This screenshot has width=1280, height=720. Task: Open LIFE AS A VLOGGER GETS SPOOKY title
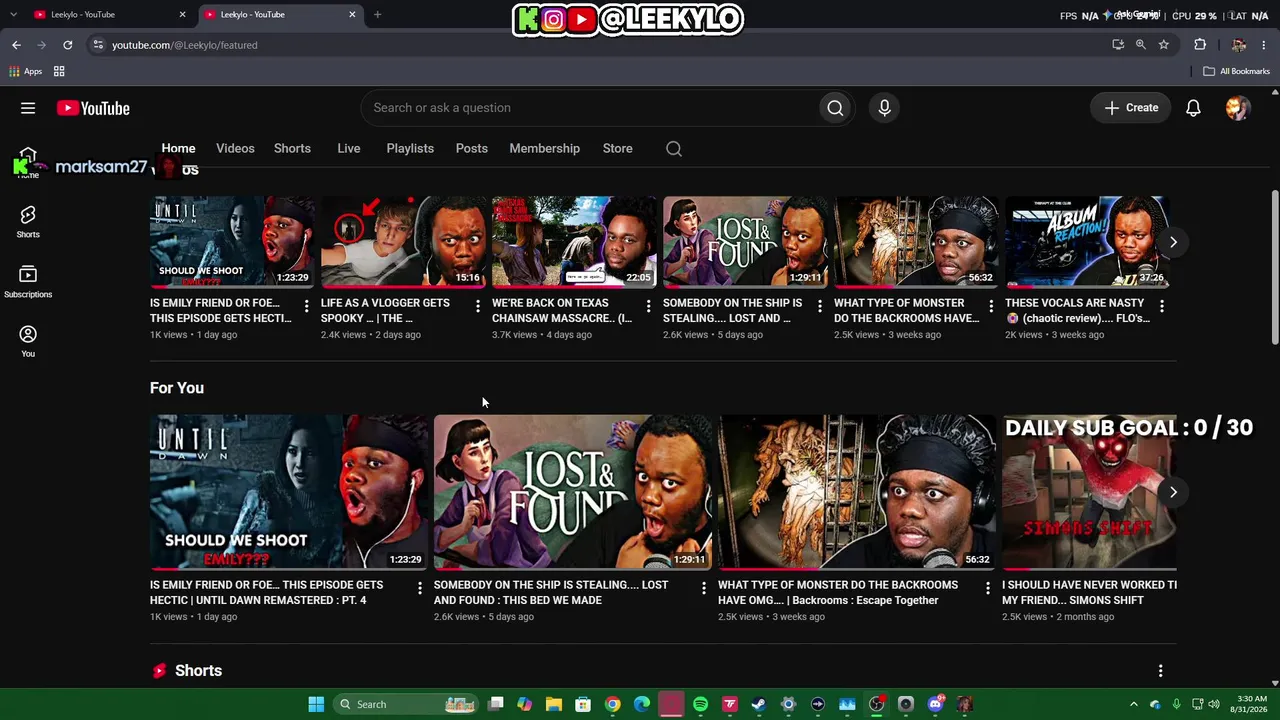385,311
